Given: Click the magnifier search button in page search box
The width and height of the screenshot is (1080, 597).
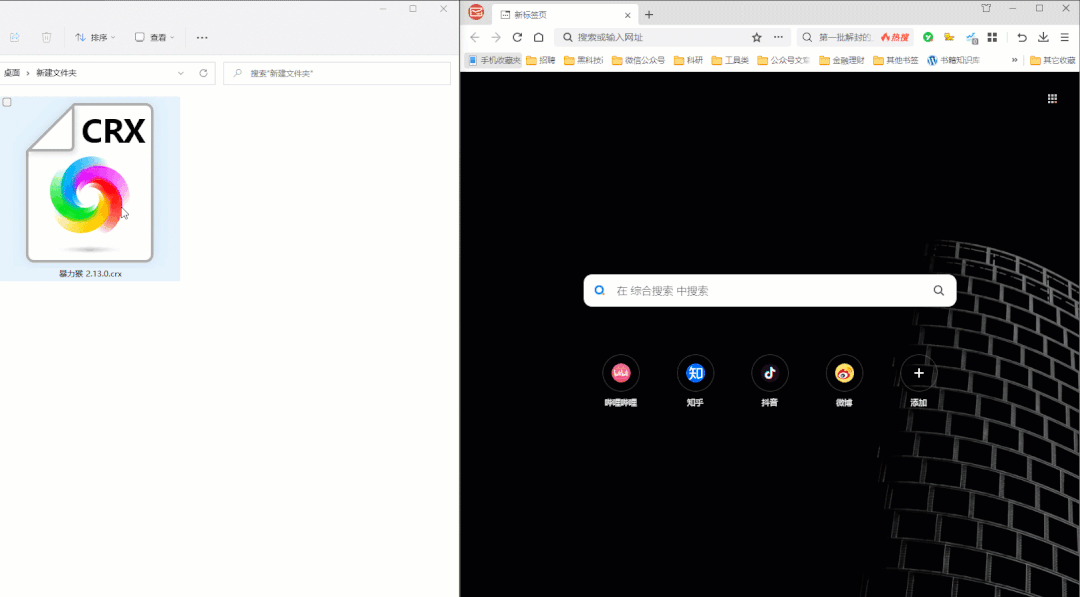Looking at the screenshot, I should tap(939, 291).
